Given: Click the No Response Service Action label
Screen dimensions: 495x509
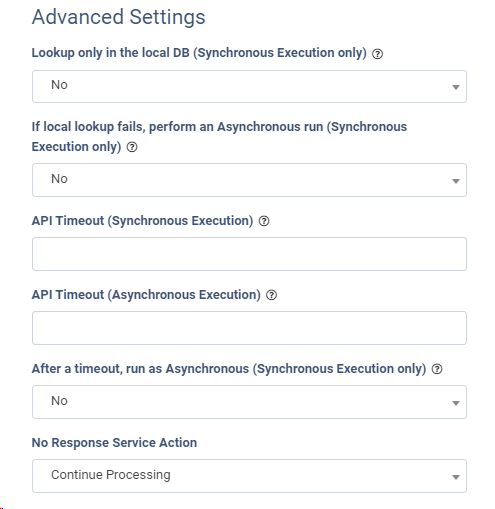Looking at the screenshot, I should pos(114,443).
